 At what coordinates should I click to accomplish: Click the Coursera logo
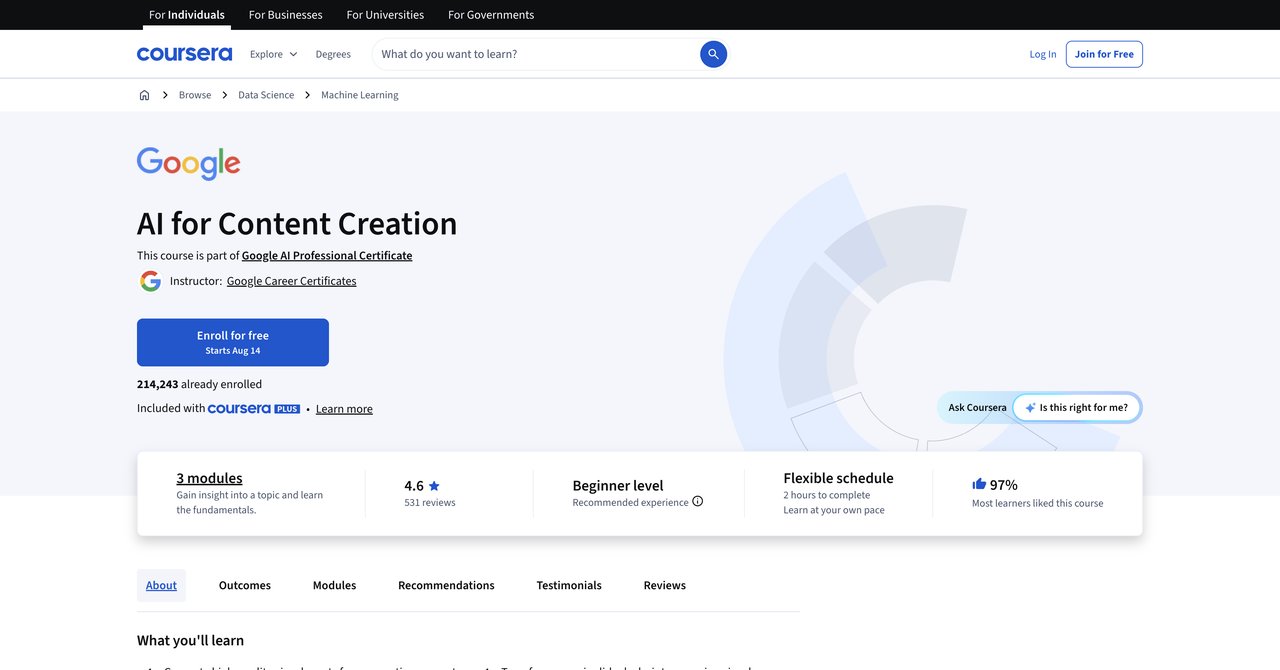184,54
